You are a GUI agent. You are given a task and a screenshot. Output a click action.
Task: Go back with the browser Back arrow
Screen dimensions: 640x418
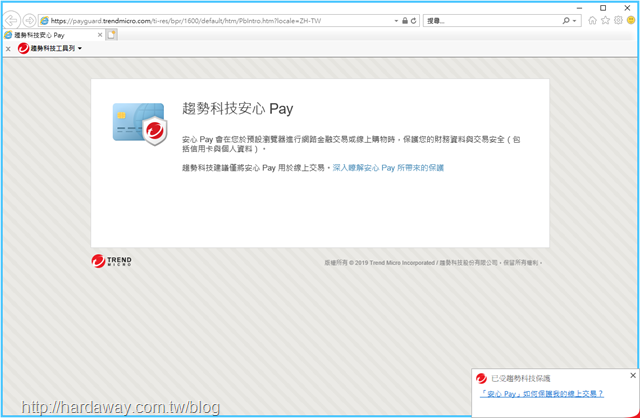11,20
